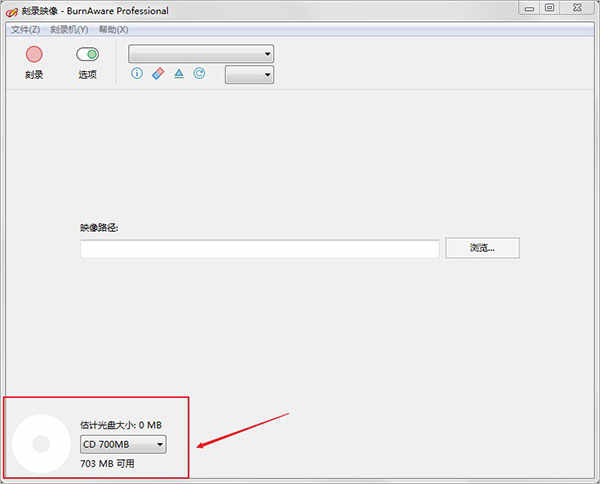The height and width of the screenshot is (484, 600).
Task: Open the Options (选项) toggle icon
Action: click(87, 54)
